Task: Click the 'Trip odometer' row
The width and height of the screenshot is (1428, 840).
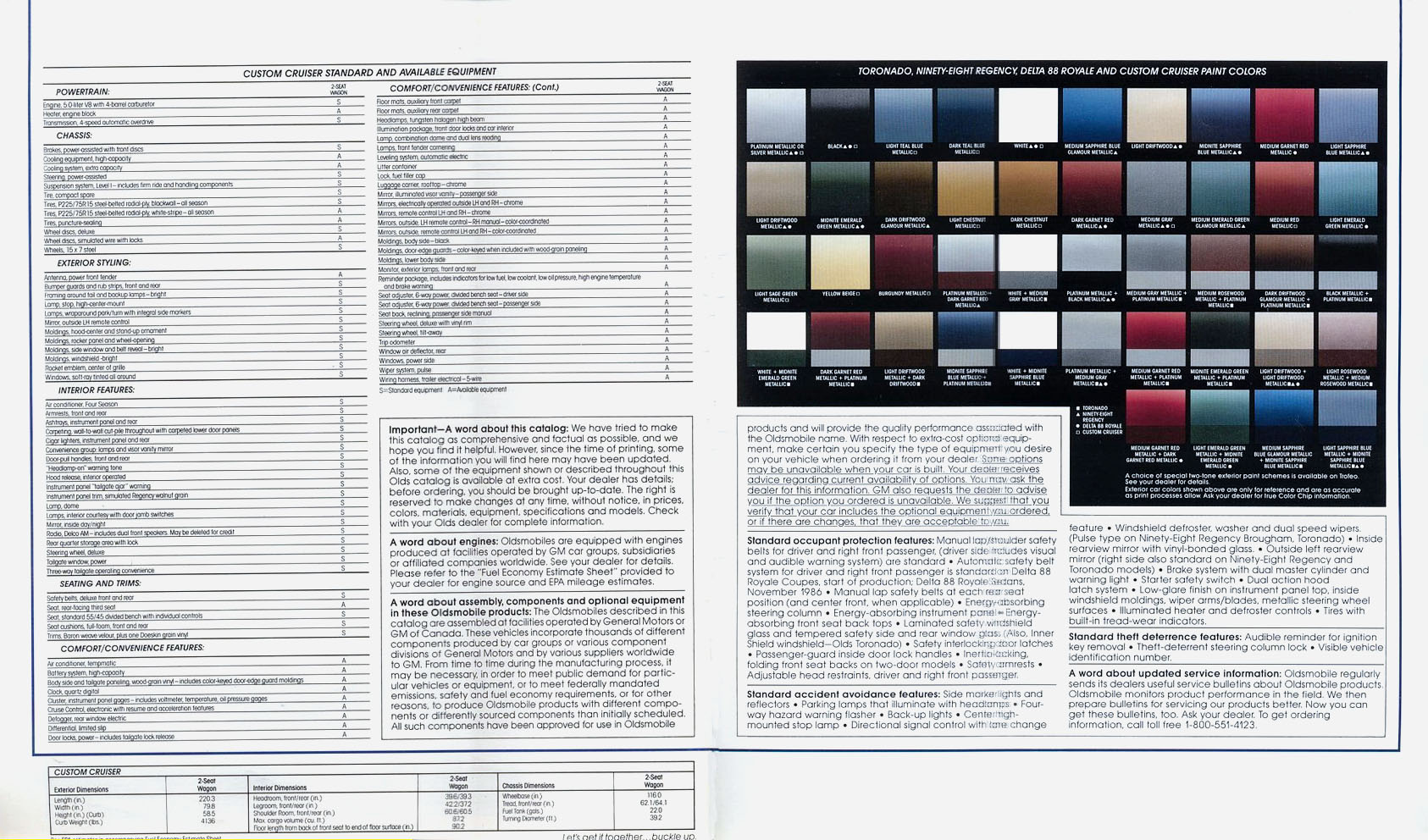Action: [x=534, y=342]
